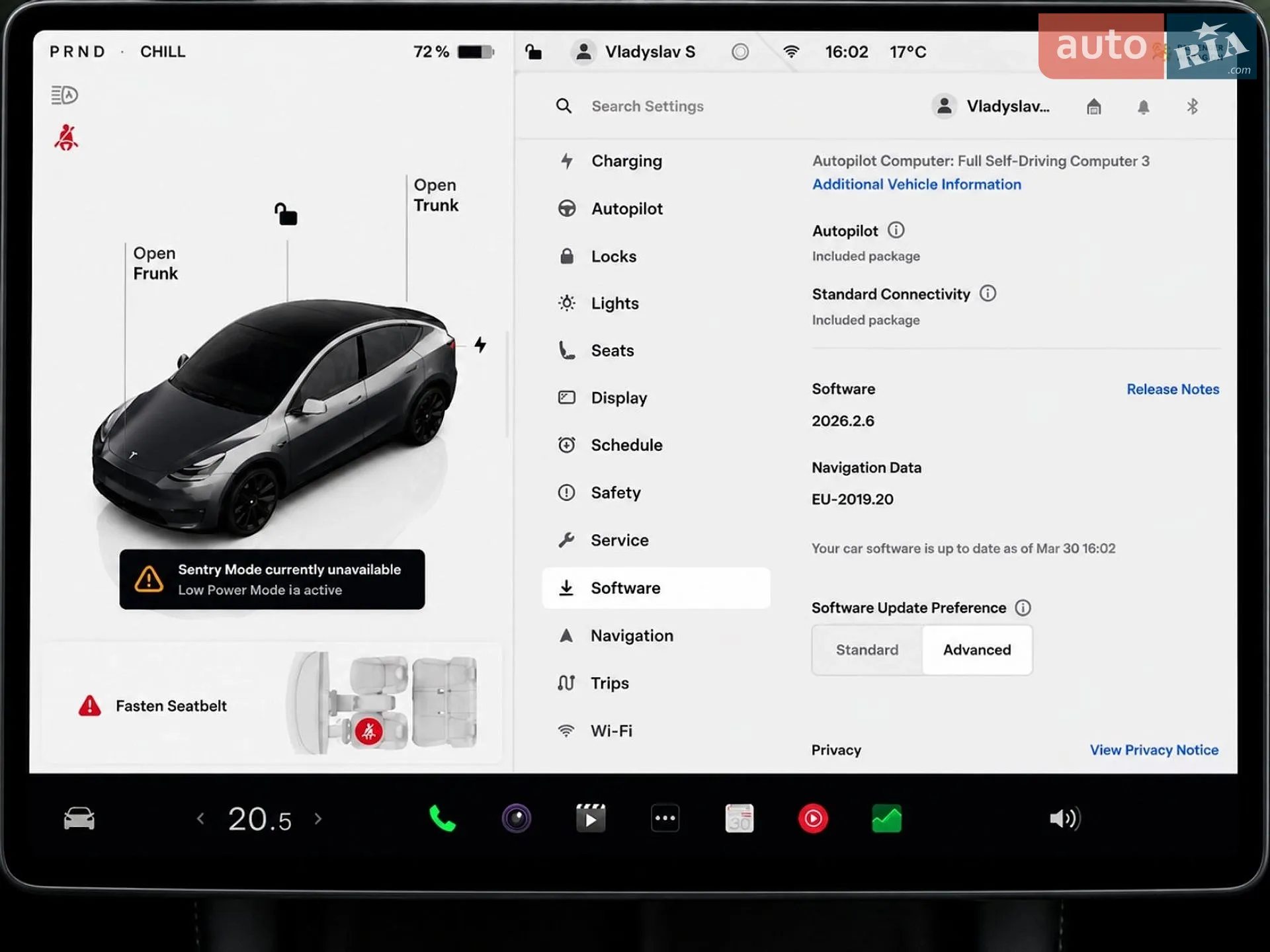1270x952 pixels.
Task: Open Navigation settings
Action: coord(656,635)
